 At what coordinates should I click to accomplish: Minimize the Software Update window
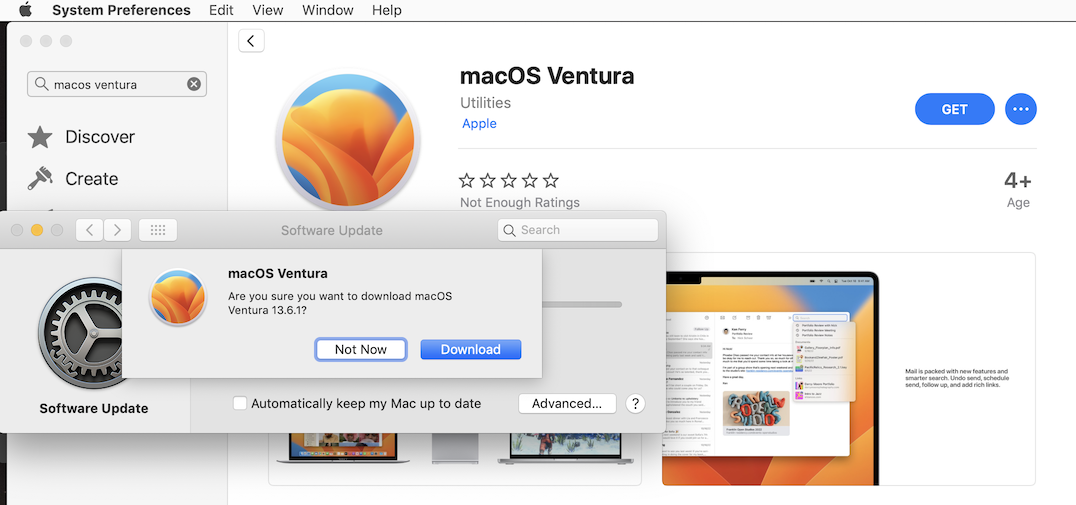(x=37, y=230)
